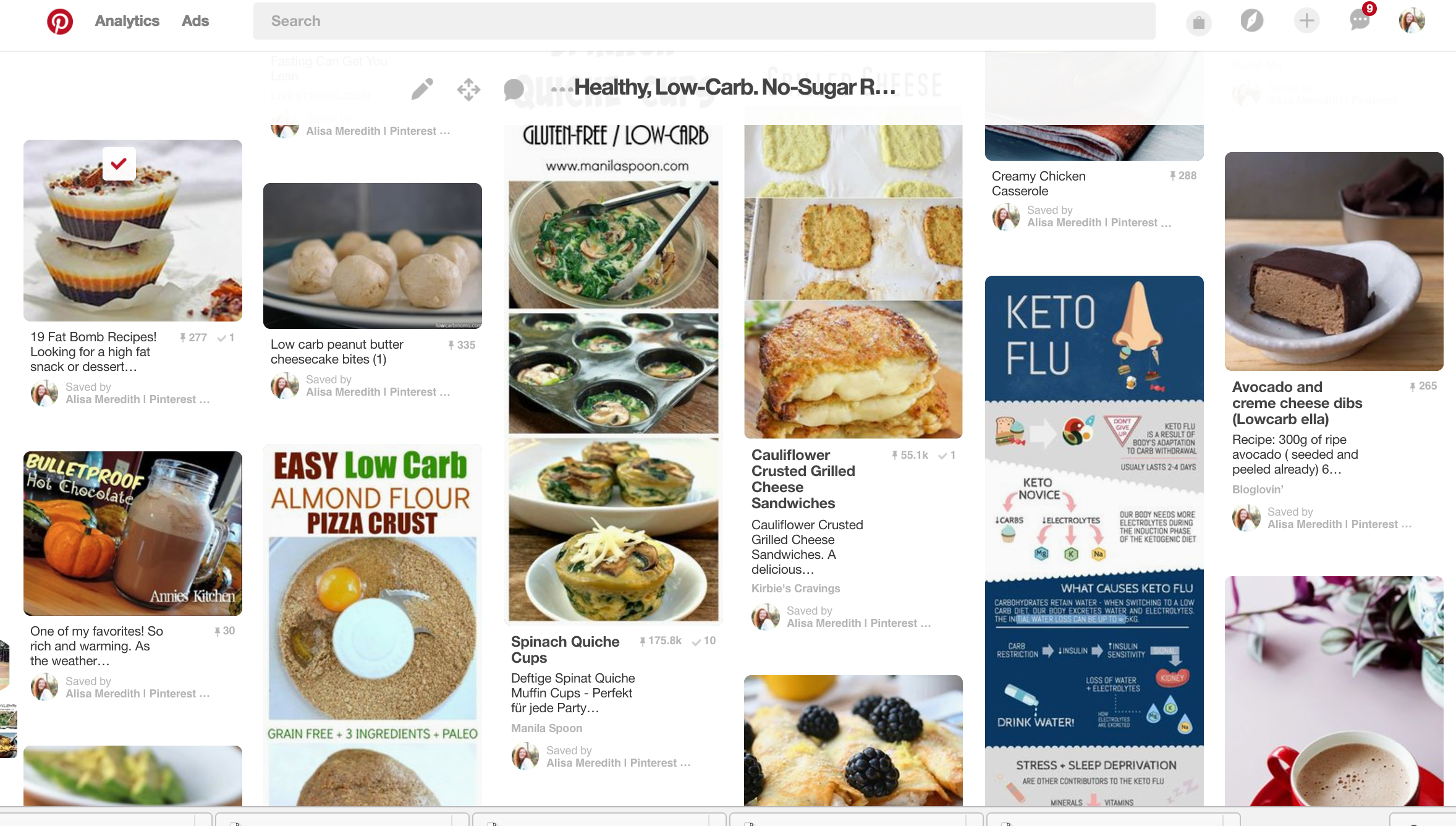The height and width of the screenshot is (826, 1456).
Task: Click the cart/bag icon
Action: pyautogui.click(x=1198, y=20)
